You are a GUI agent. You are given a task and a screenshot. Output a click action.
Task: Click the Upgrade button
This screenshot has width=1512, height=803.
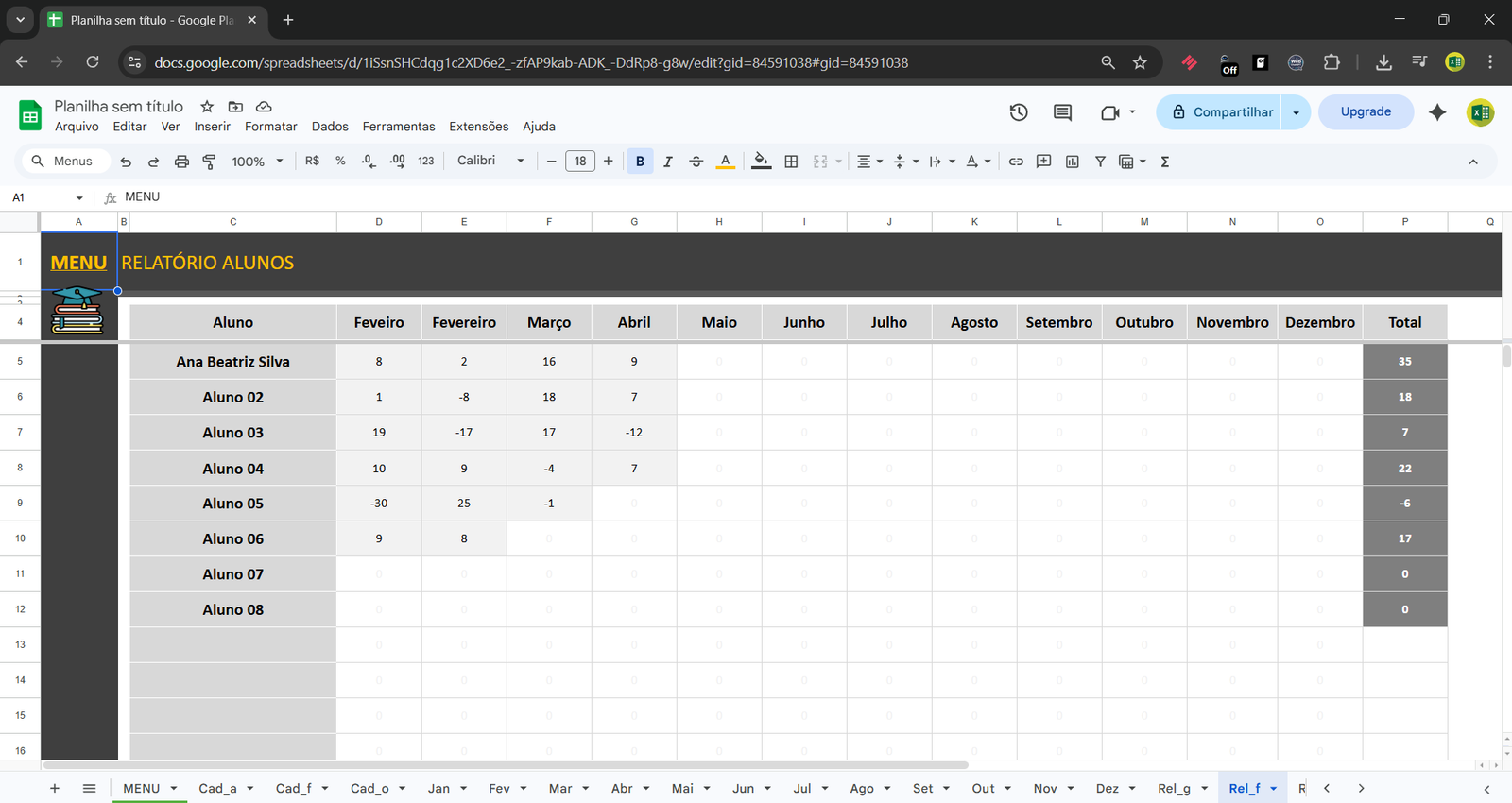coord(1366,111)
